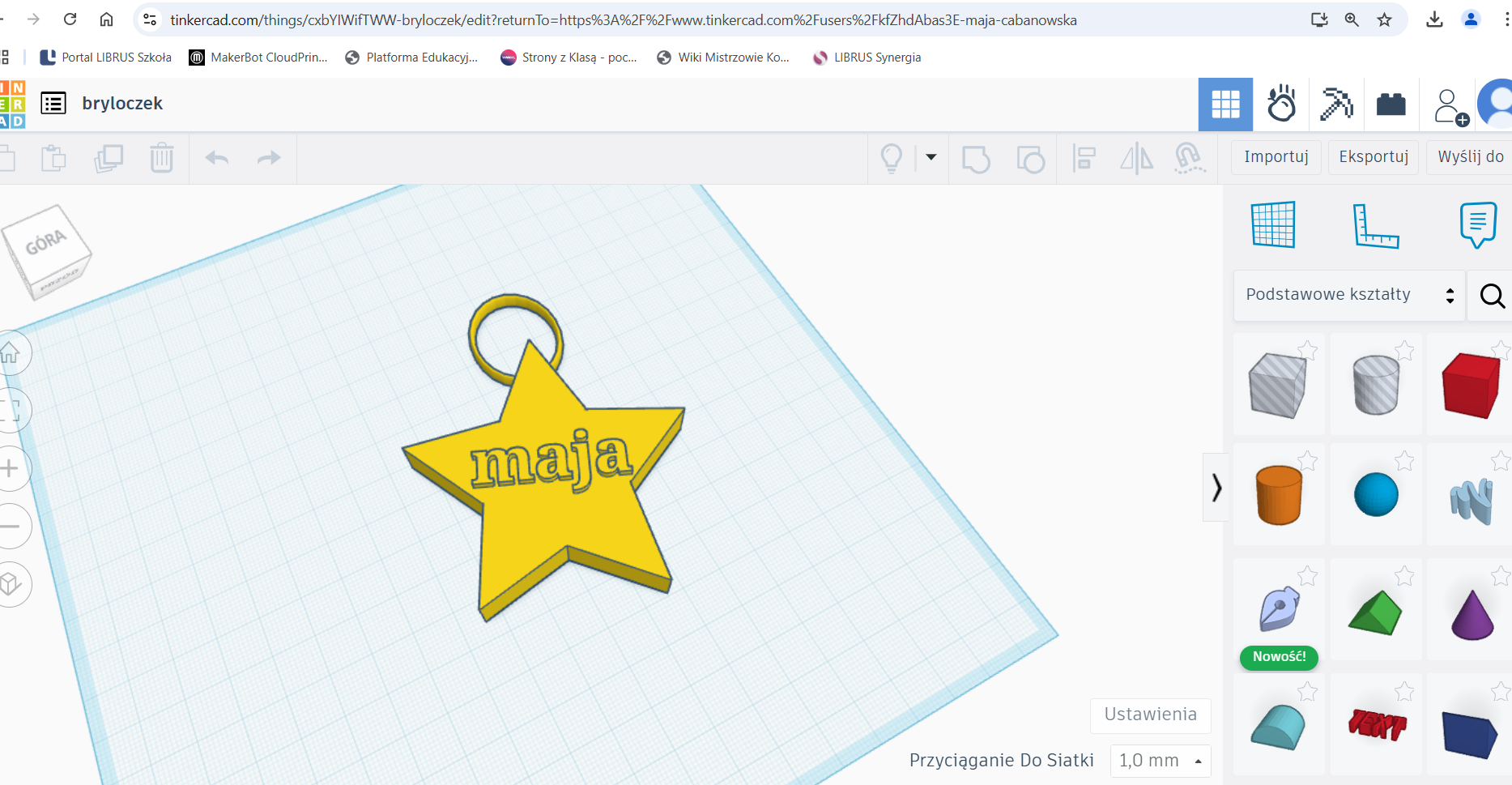1512x785 pixels.
Task: Pick the red TEXT shape
Action: pyautogui.click(x=1377, y=725)
